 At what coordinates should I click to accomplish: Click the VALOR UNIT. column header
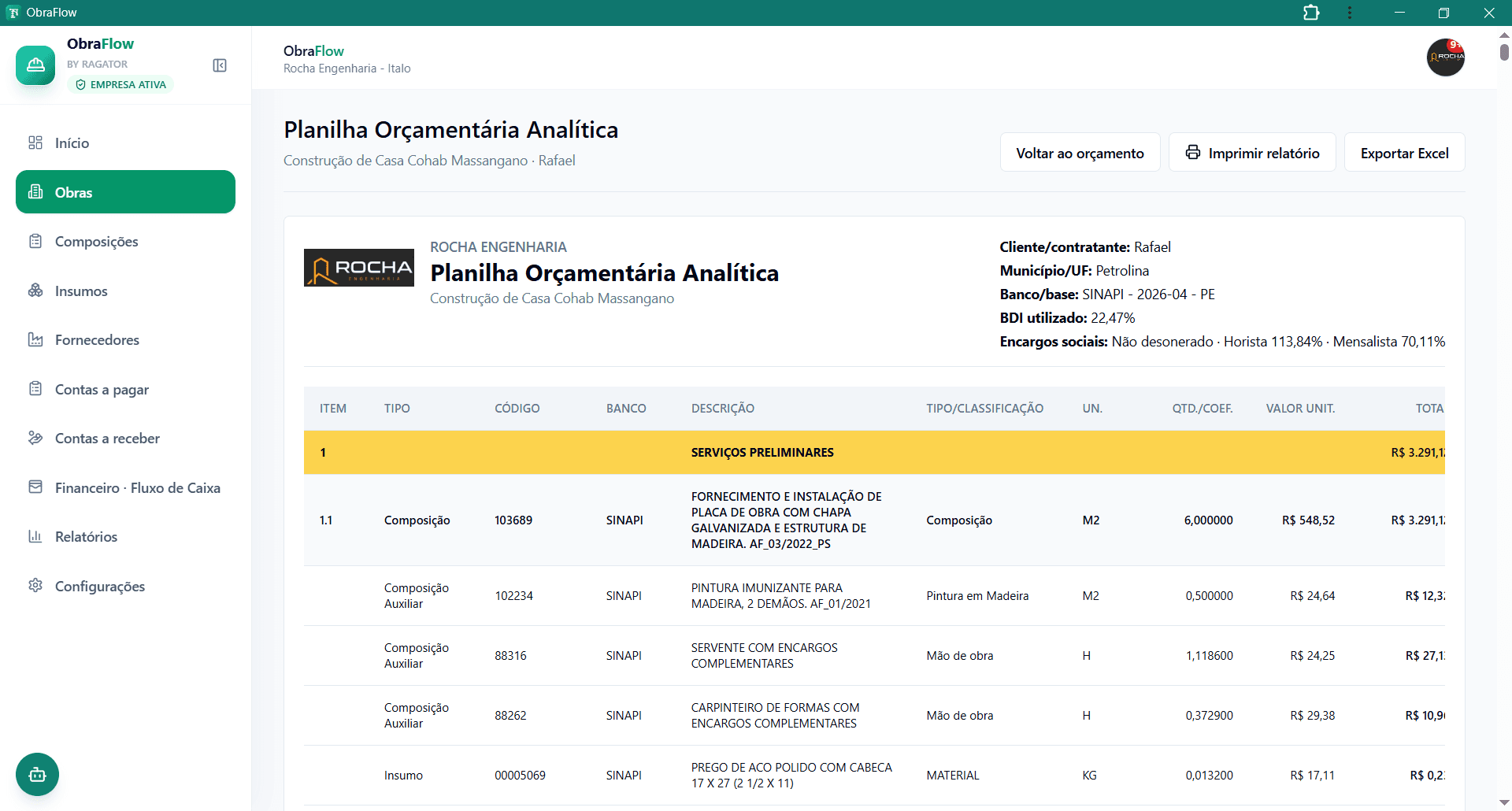1300,408
